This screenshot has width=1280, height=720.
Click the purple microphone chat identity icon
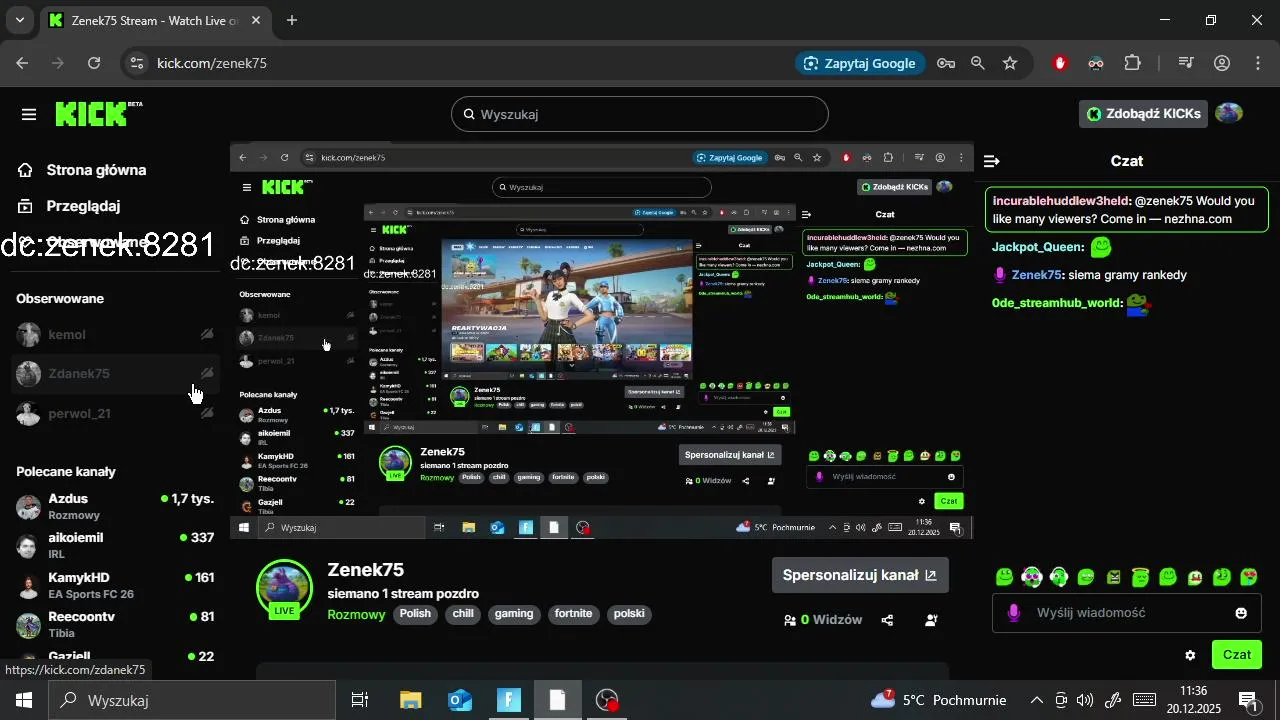click(x=1014, y=613)
